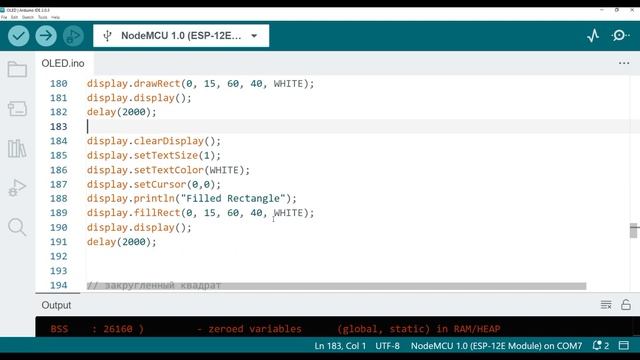This screenshot has width=640, height=360.
Task: Open the Sketchbook folder panel
Action: click(17, 69)
